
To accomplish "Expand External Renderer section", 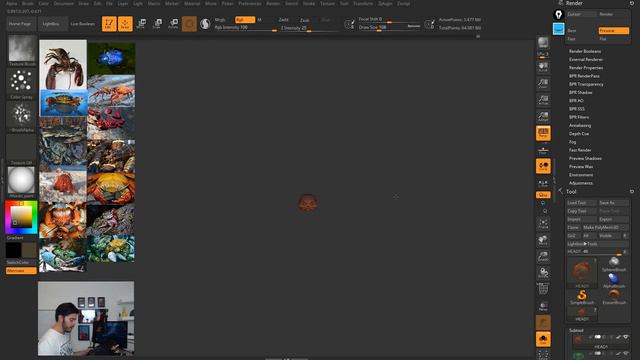I will [x=586, y=60].
